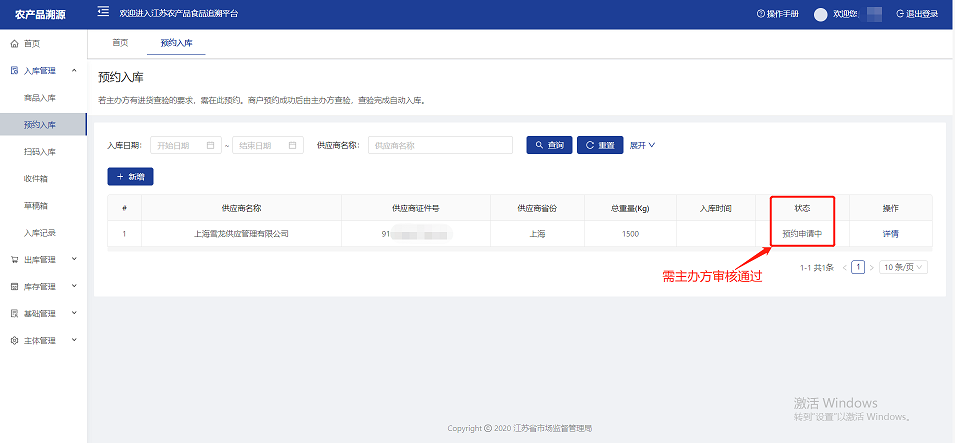Switch to the 首页 tab
This screenshot has width=955, height=443.
click(x=120, y=43)
